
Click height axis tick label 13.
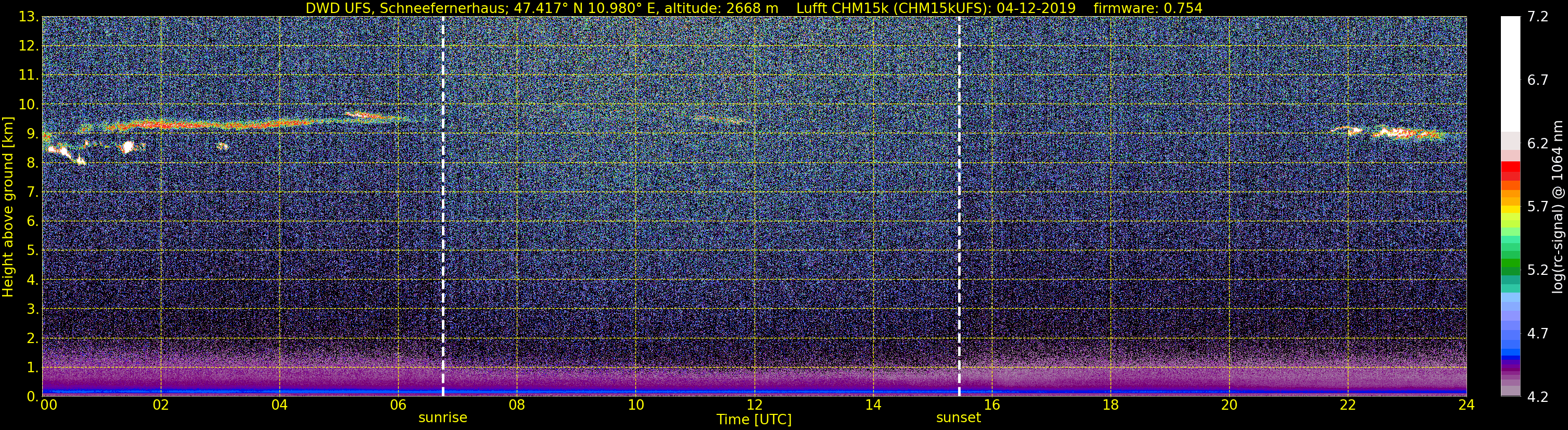click(29, 17)
